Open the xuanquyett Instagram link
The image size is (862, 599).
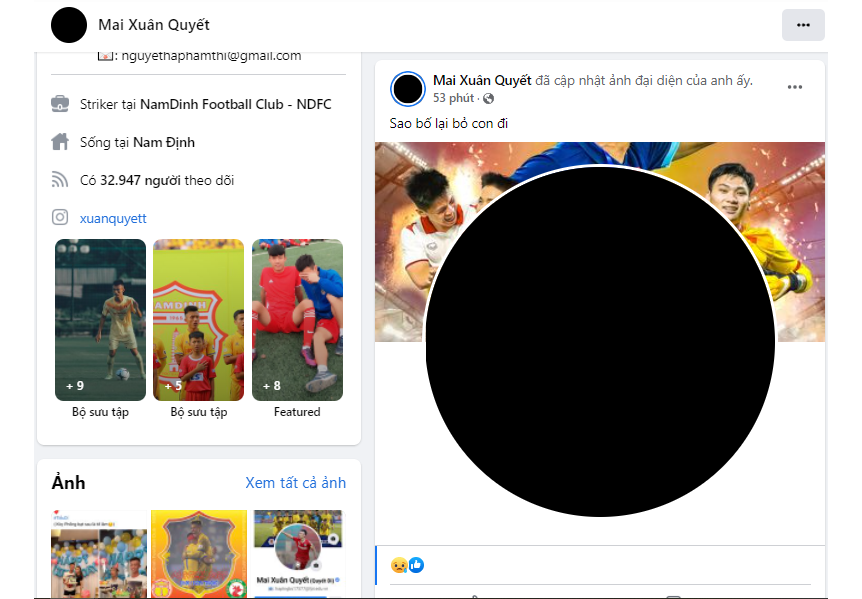tap(113, 219)
